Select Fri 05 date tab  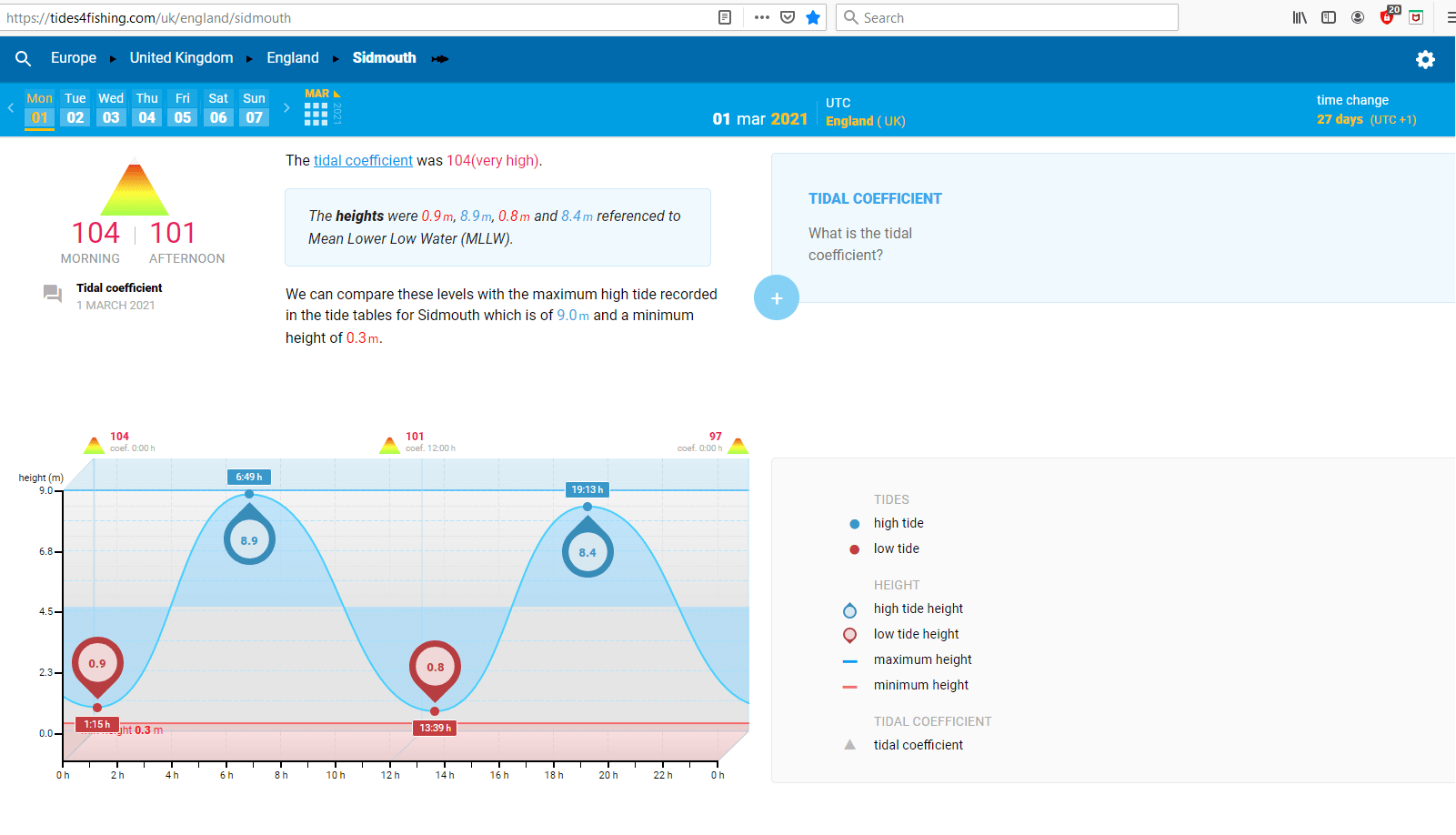183,108
